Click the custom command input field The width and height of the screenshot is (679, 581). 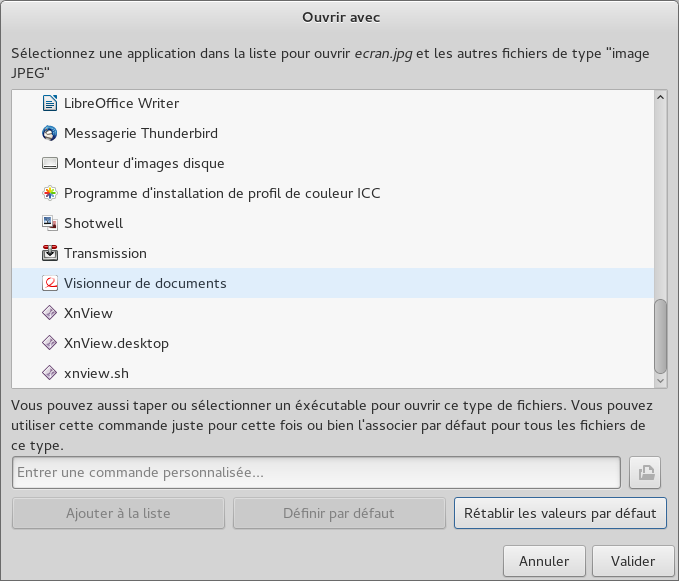316,472
